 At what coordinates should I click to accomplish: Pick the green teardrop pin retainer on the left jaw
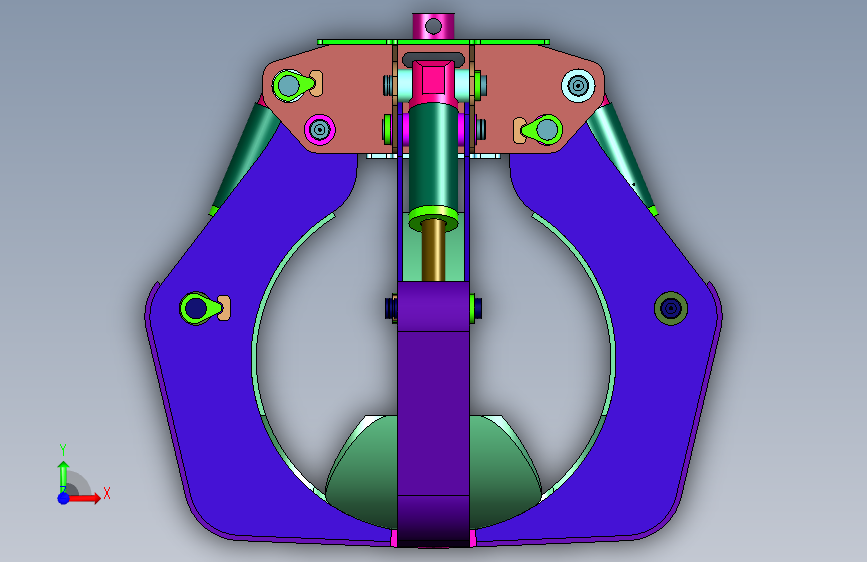click(x=199, y=308)
